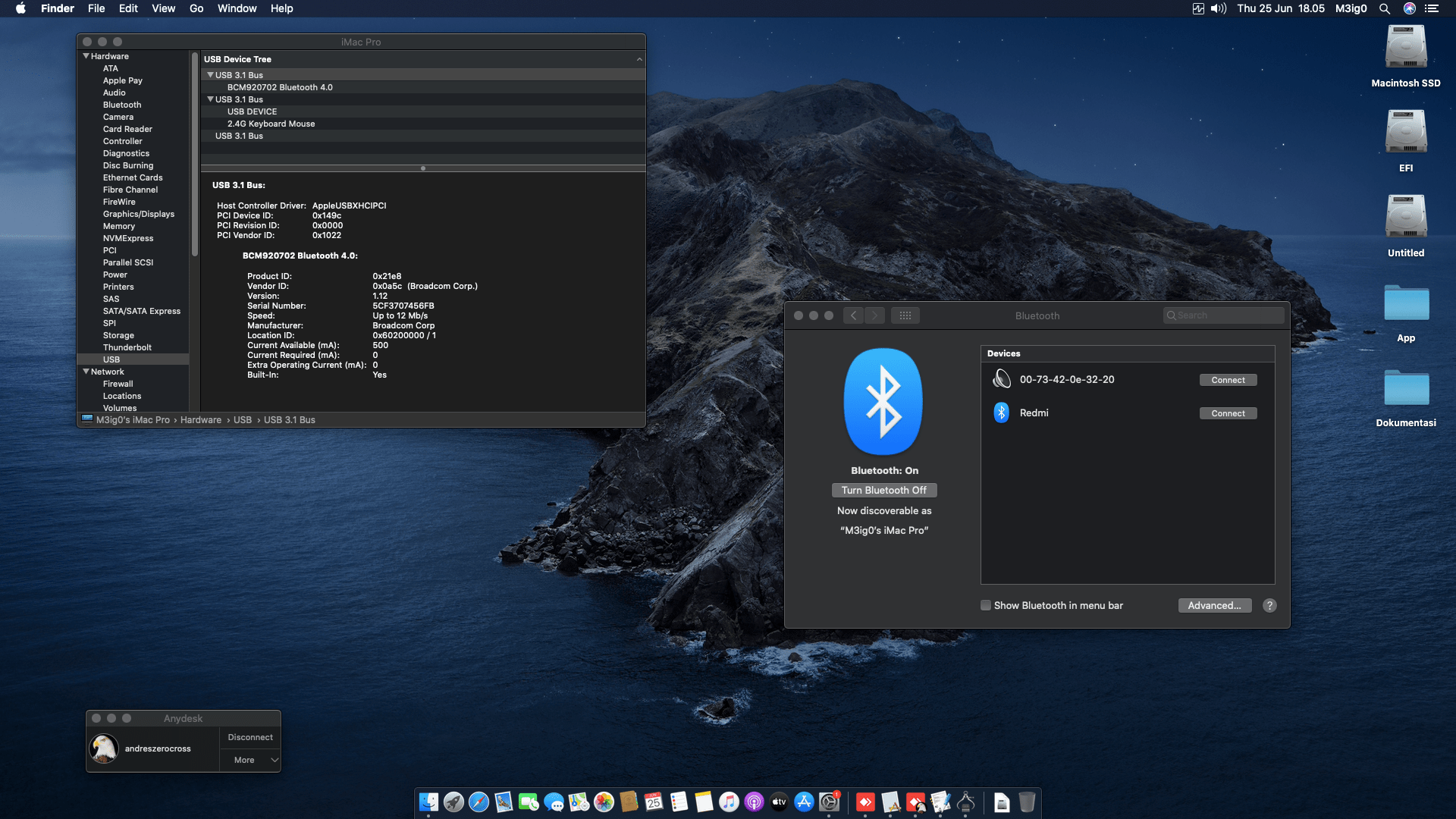This screenshot has width=1456, height=819.
Task: Click Advanced... in Bluetooth preferences
Action: tap(1214, 605)
